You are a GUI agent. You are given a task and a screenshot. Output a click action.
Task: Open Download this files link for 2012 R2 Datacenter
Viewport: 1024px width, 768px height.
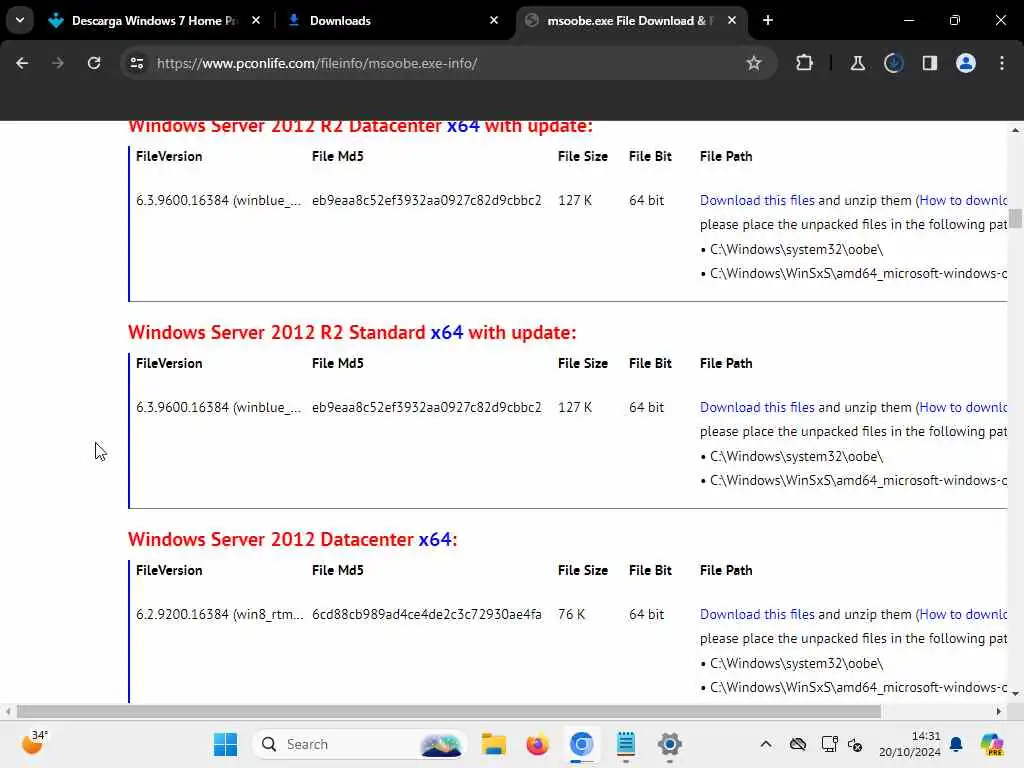[757, 200]
